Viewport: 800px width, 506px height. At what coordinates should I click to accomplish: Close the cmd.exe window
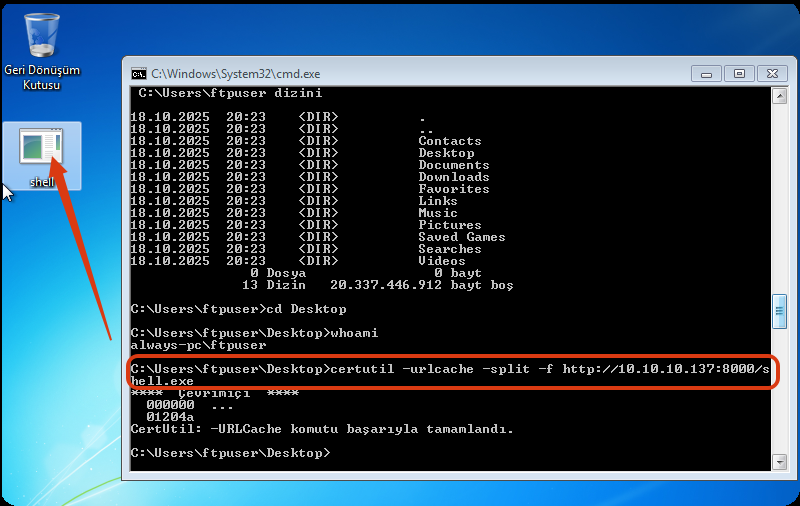[x=773, y=73]
